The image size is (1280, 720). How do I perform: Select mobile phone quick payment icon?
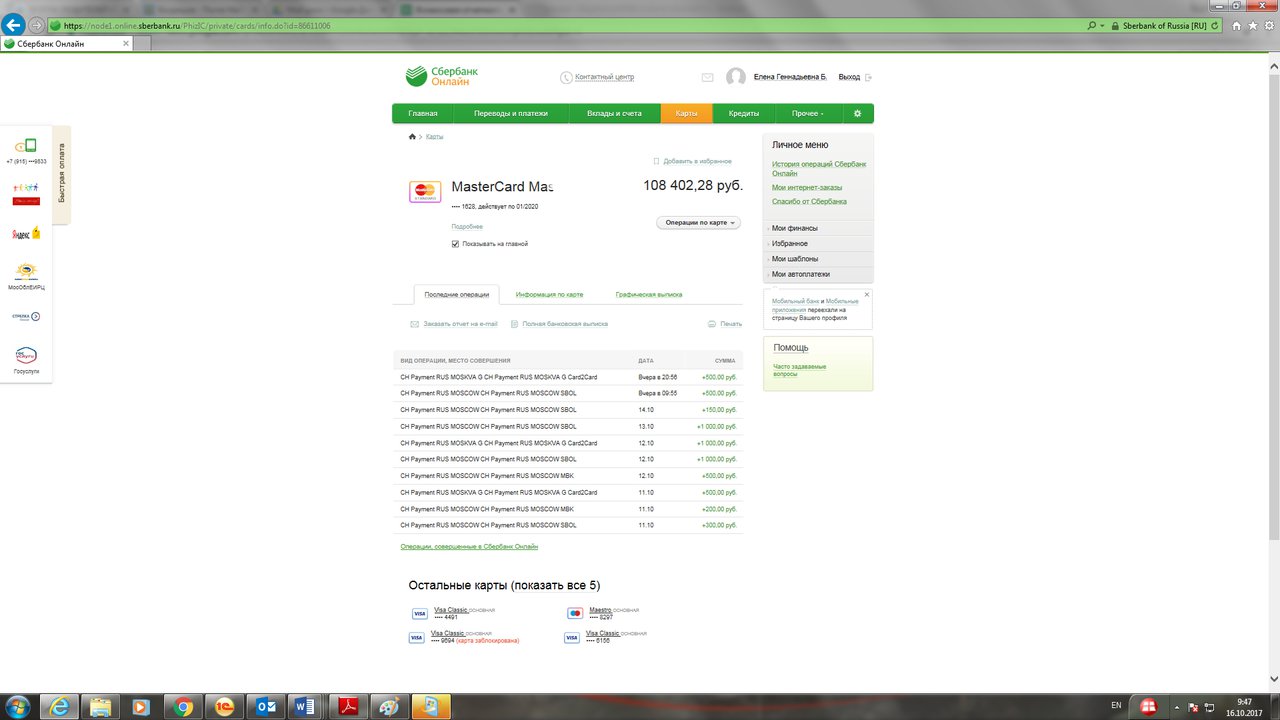26,146
